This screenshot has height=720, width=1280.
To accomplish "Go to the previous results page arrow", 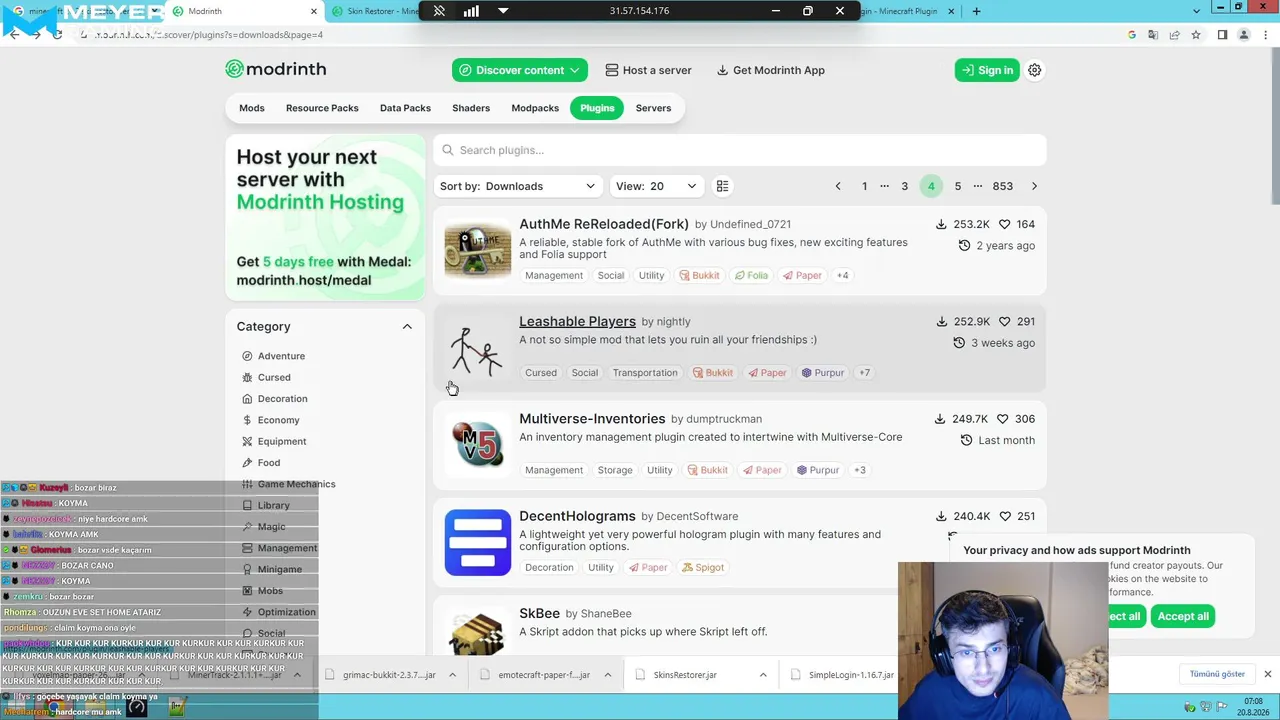I will point(838,186).
